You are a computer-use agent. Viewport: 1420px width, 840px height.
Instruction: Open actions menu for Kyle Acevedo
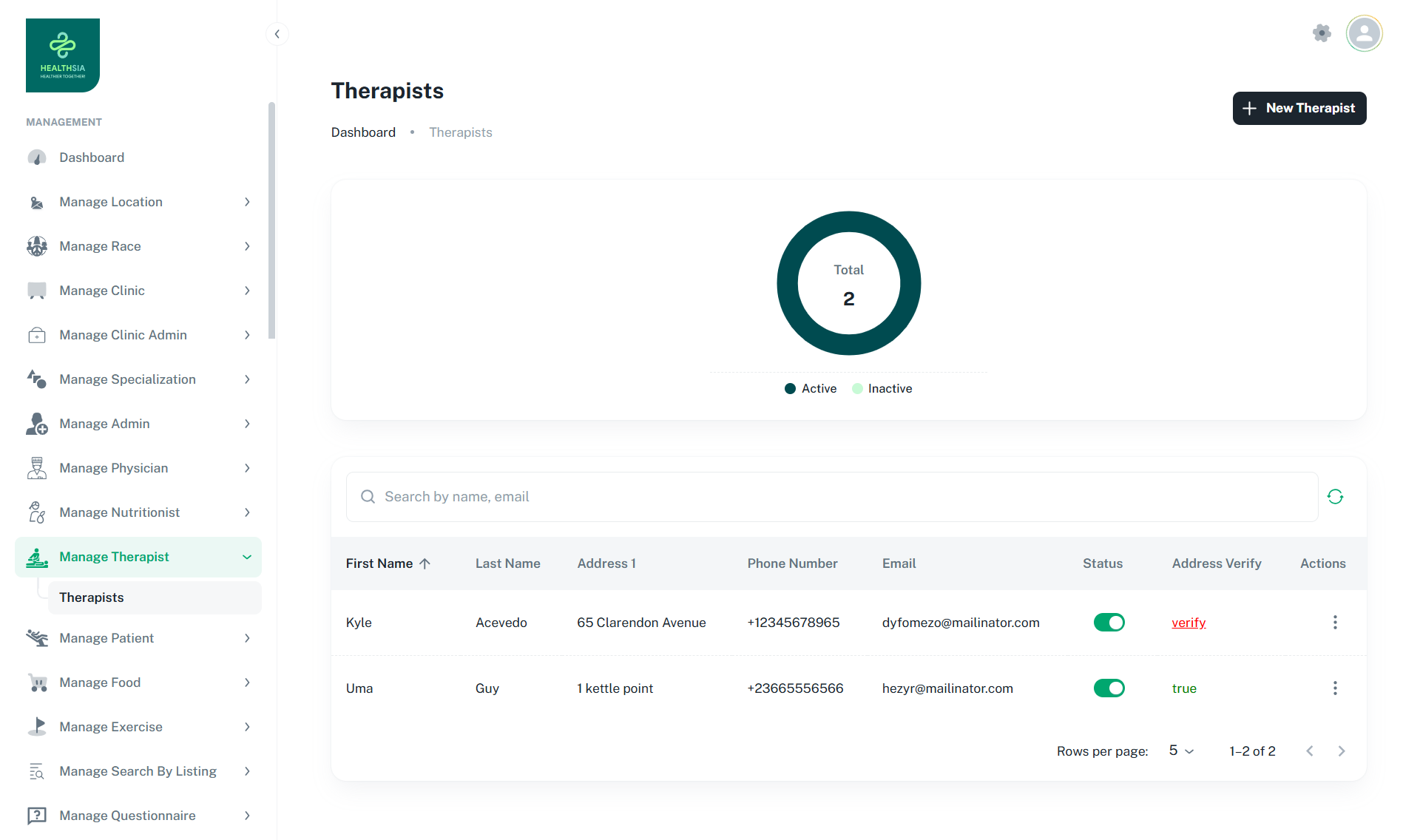(x=1335, y=623)
